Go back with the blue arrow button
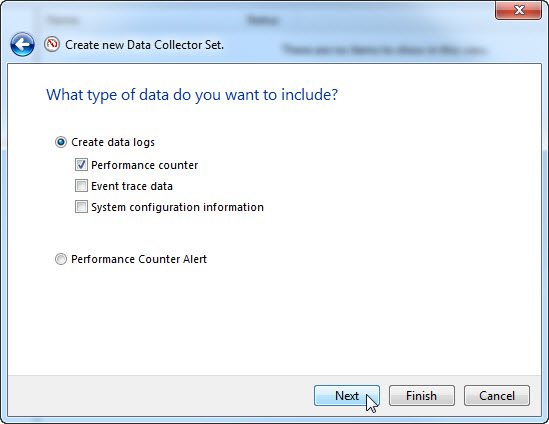This screenshot has height=424, width=549. 22,44
